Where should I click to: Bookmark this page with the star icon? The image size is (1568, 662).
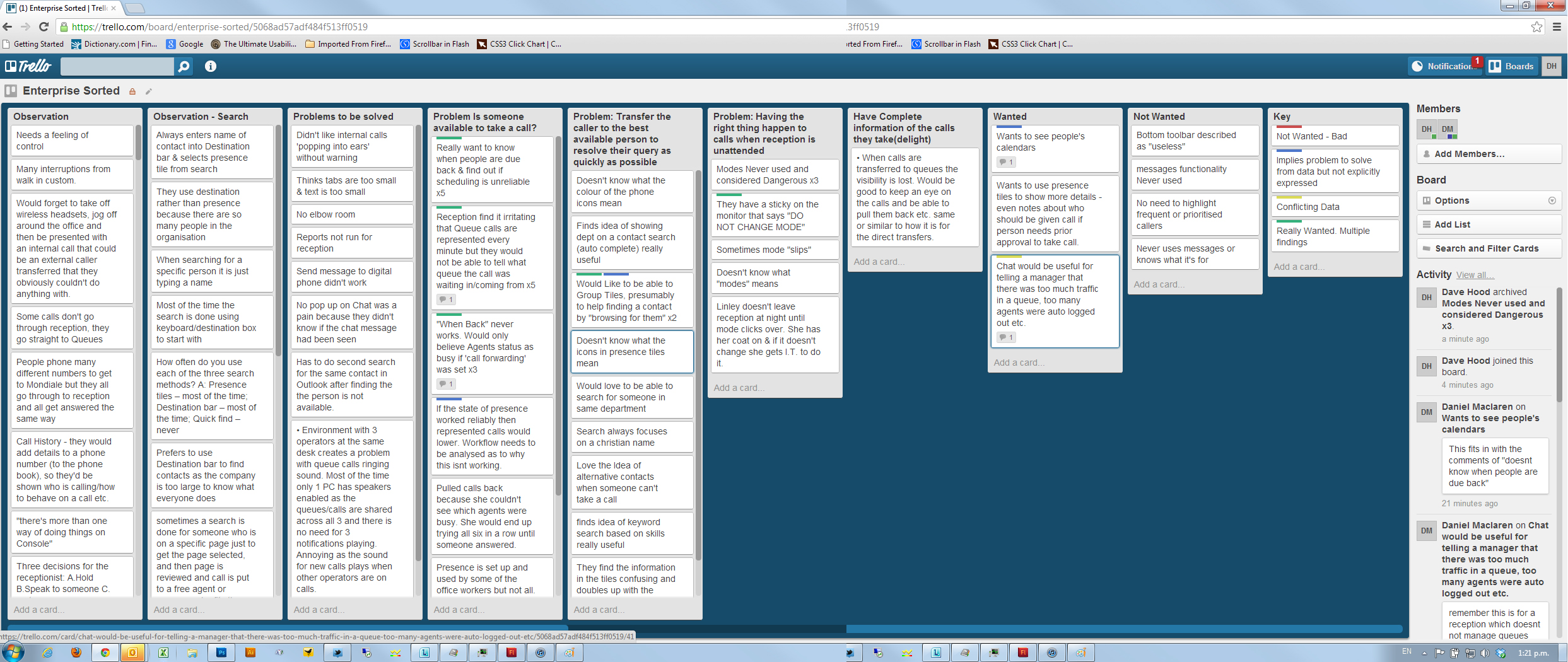[x=1536, y=26]
